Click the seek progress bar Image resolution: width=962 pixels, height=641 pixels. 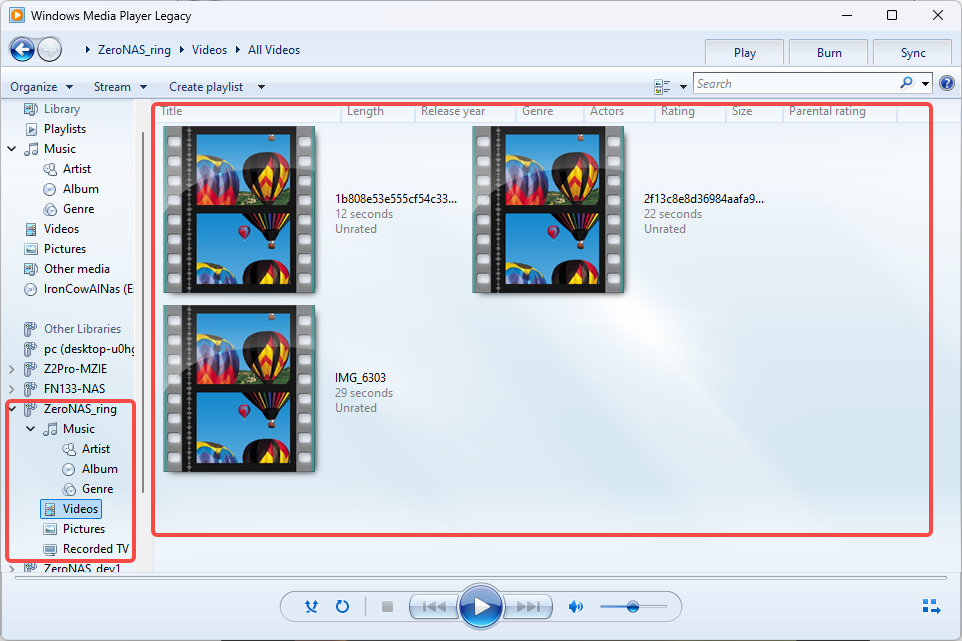480,577
